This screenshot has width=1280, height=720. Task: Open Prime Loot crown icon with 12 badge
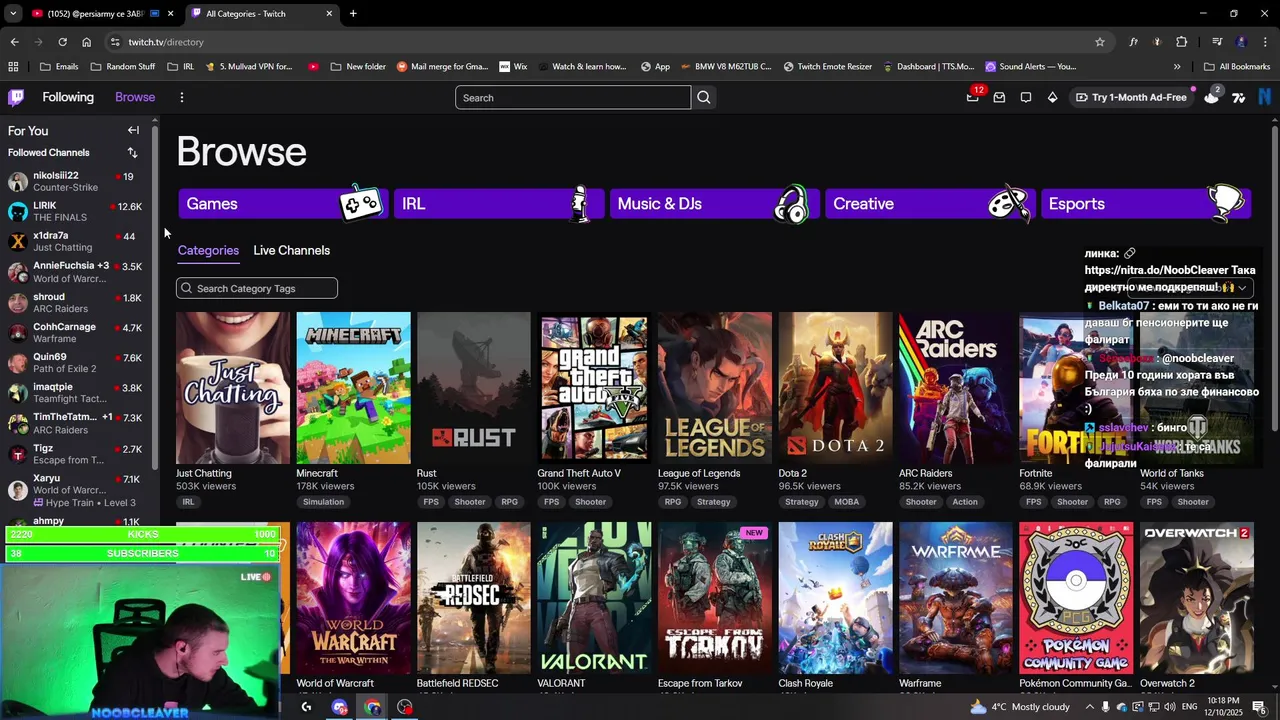(973, 97)
